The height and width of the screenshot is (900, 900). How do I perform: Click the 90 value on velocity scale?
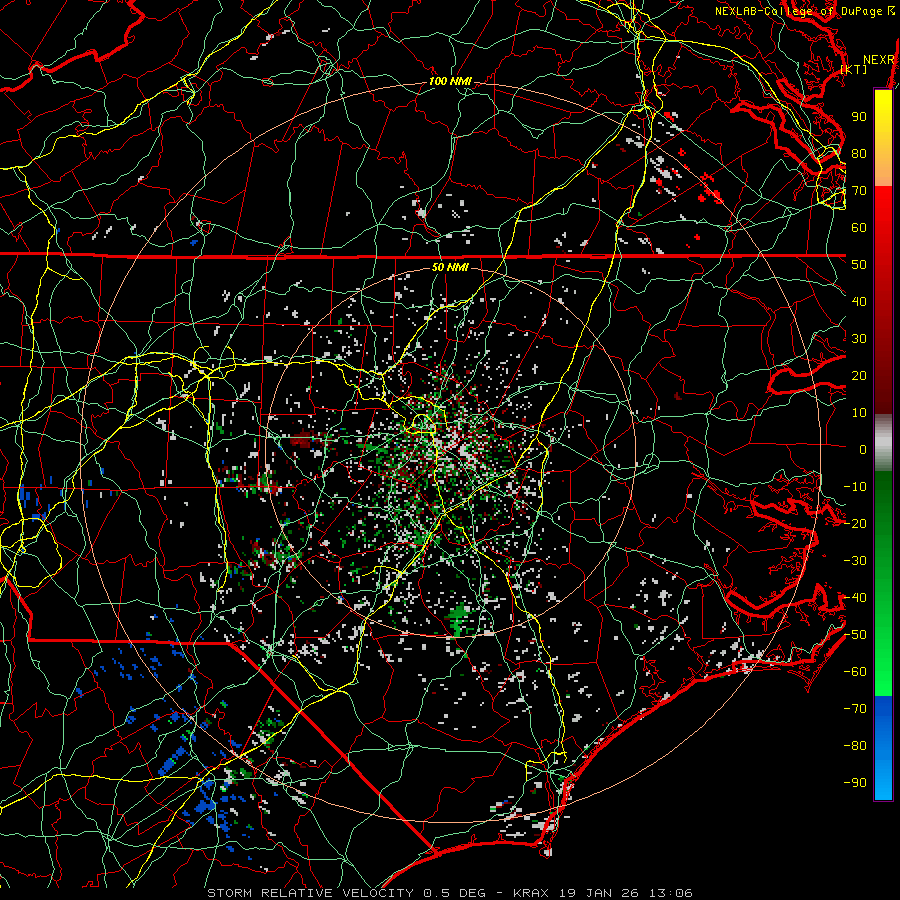pyautogui.click(x=859, y=117)
